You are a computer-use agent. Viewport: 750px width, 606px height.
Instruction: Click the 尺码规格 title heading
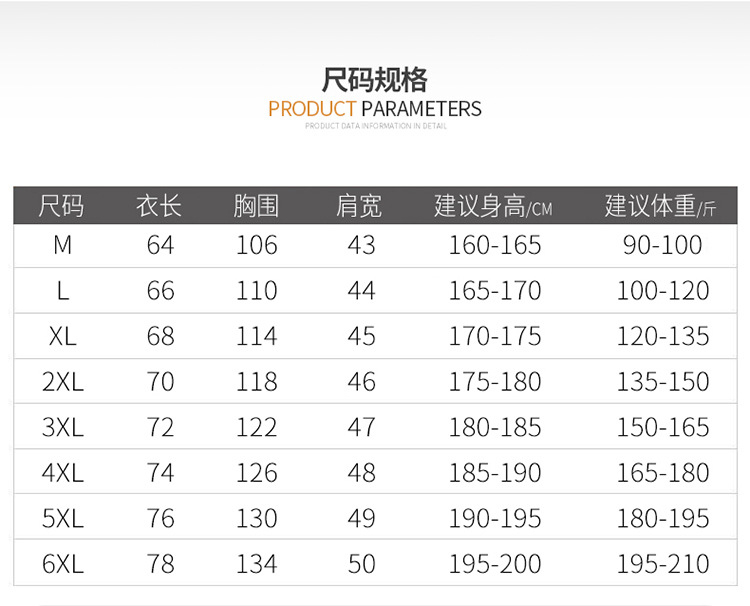pyautogui.click(x=375, y=79)
